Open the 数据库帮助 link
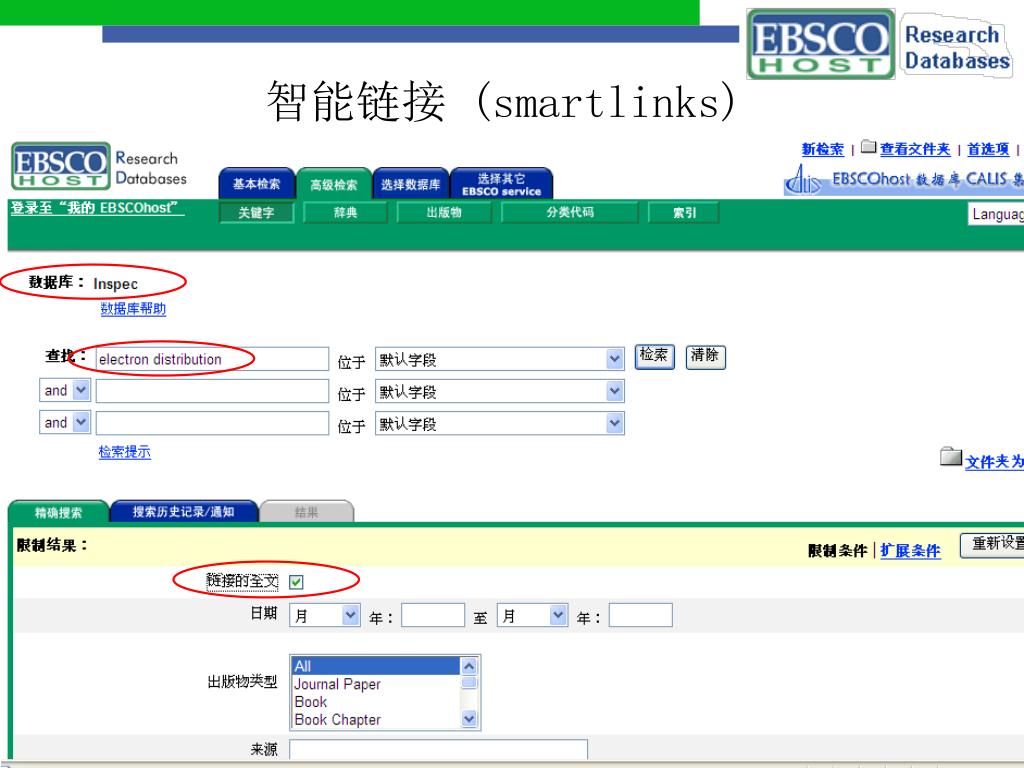Image resolution: width=1024 pixels, height=768 pixels. [133, 309]
